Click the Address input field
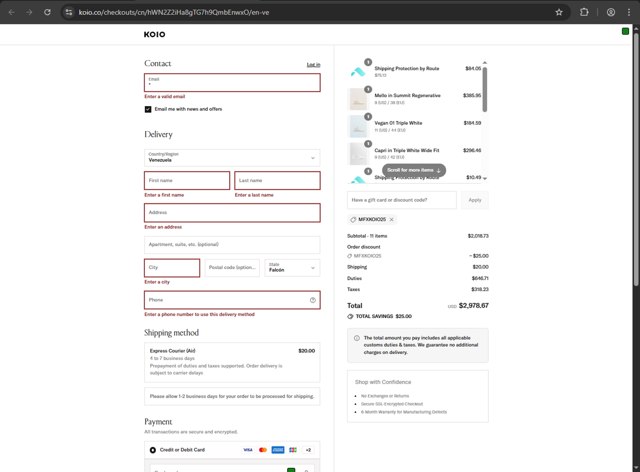 232,213
